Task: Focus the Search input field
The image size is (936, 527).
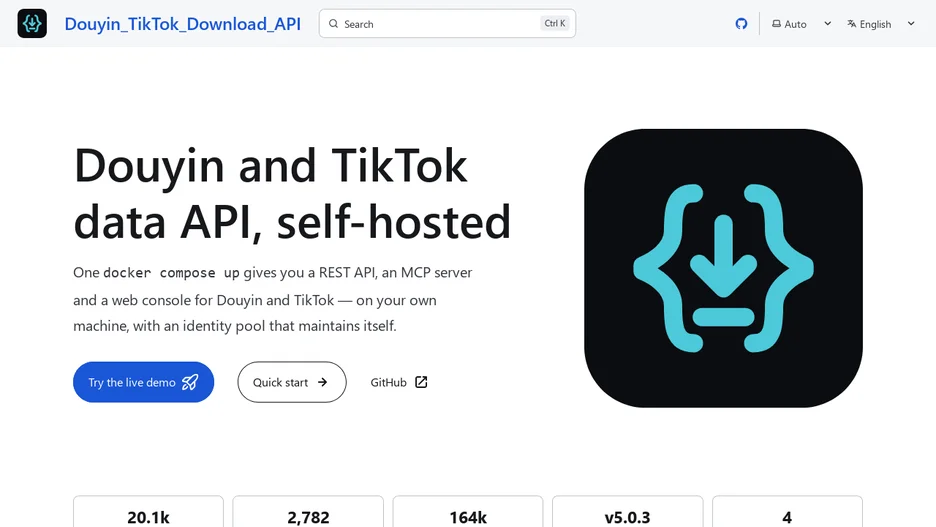Action: (x=447, y=23)
